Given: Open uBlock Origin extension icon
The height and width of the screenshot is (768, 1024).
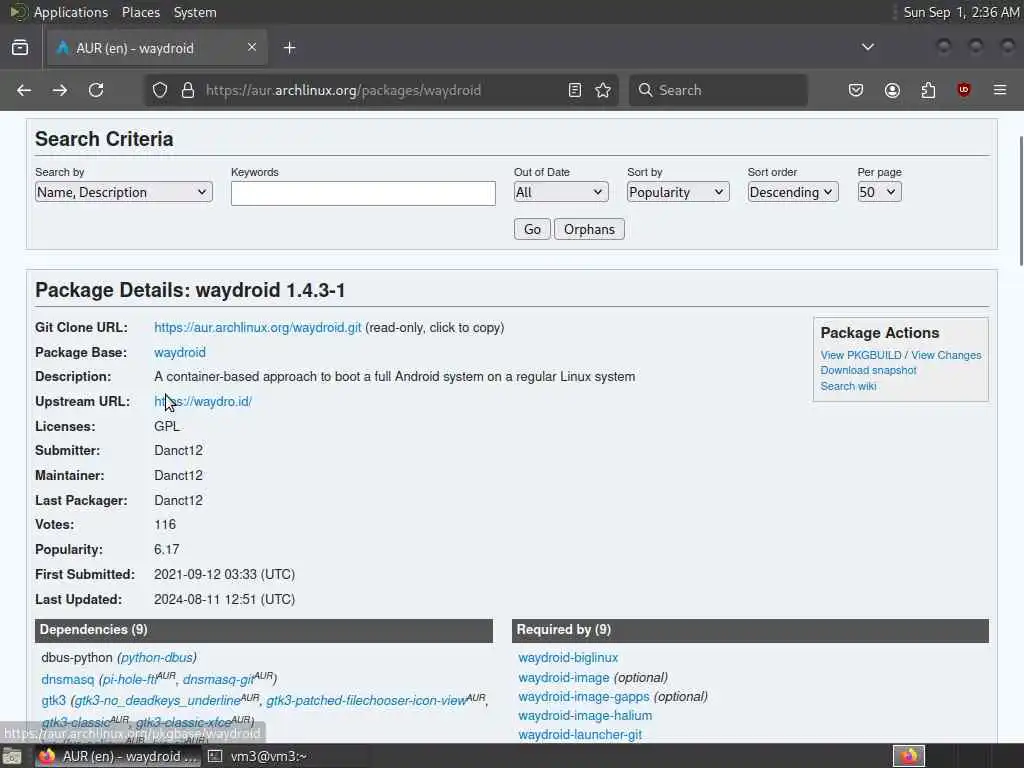Looking at the screenshot, I should tap(964, 90).
